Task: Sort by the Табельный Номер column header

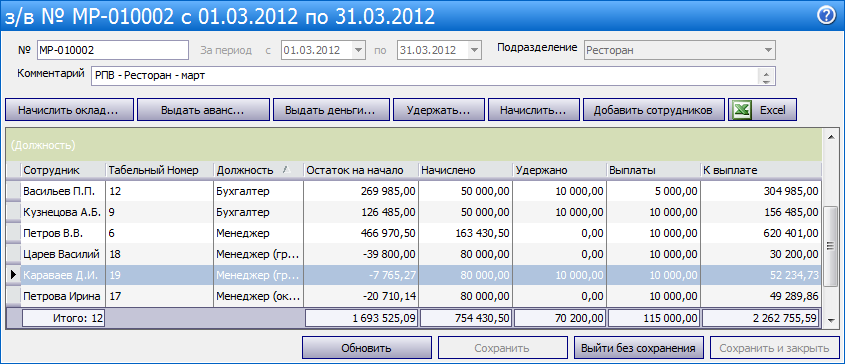Action: pyautogui.click(x=160, y=170)
